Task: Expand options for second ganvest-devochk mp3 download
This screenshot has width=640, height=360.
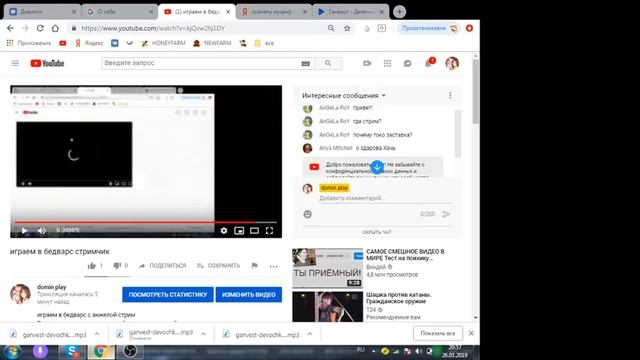Action: coord(203,334)
